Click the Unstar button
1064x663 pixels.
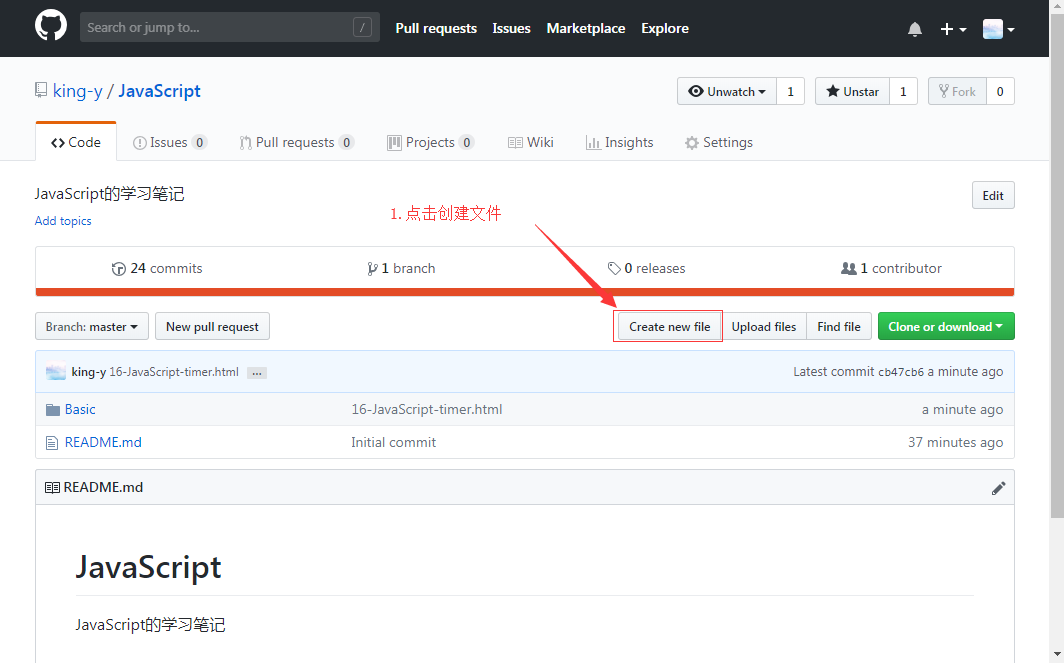click(x=852, y=91)
